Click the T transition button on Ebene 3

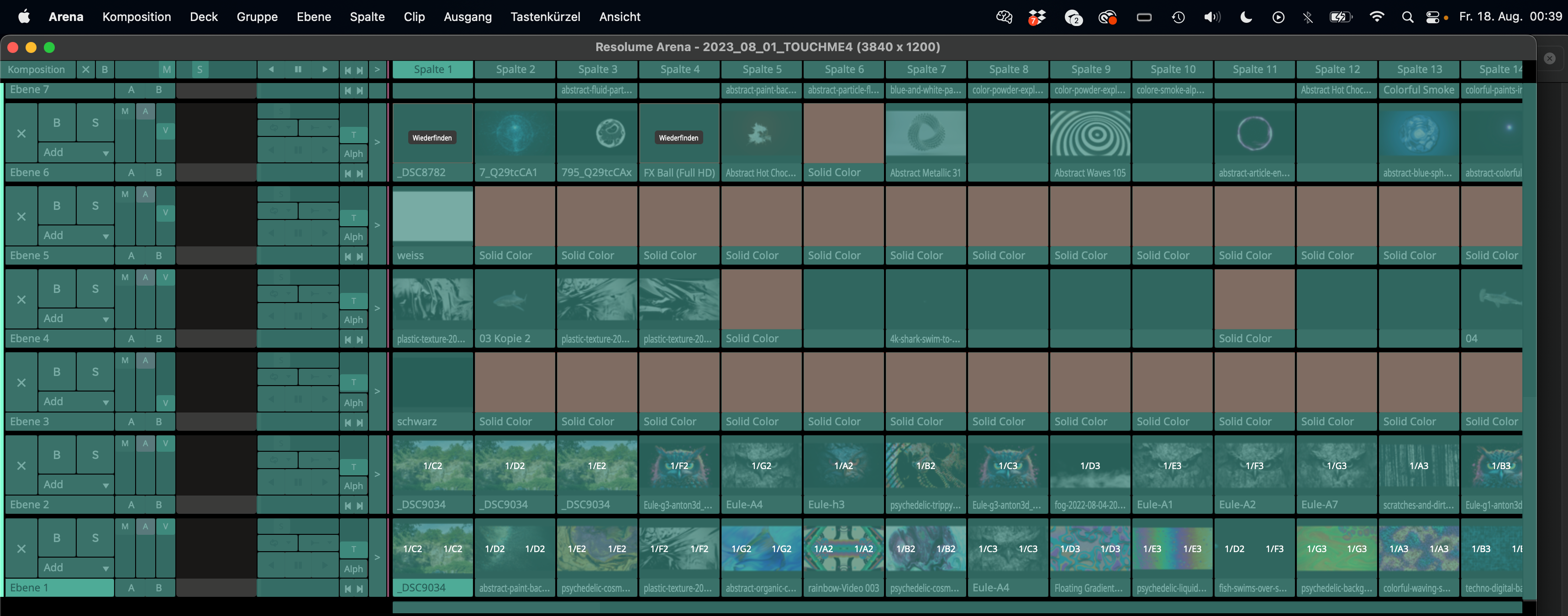tap(353, 382)
